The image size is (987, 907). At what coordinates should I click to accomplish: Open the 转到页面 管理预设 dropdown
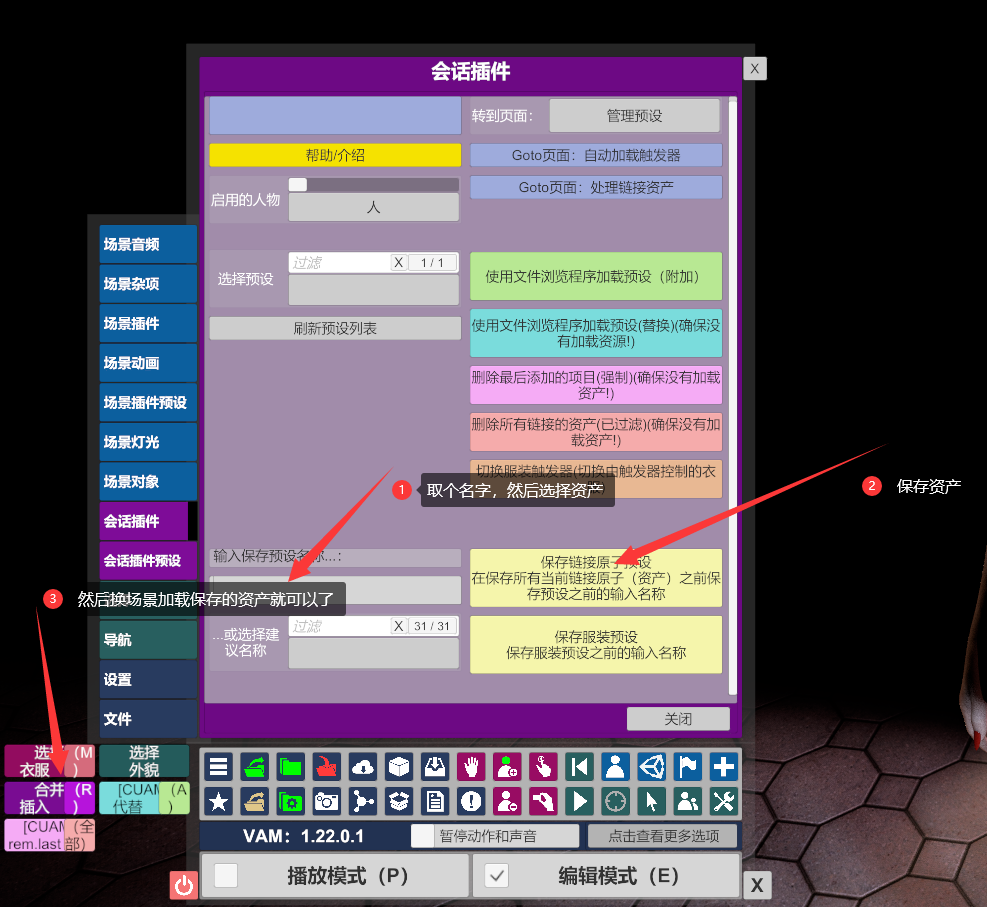tap(634, 116)
